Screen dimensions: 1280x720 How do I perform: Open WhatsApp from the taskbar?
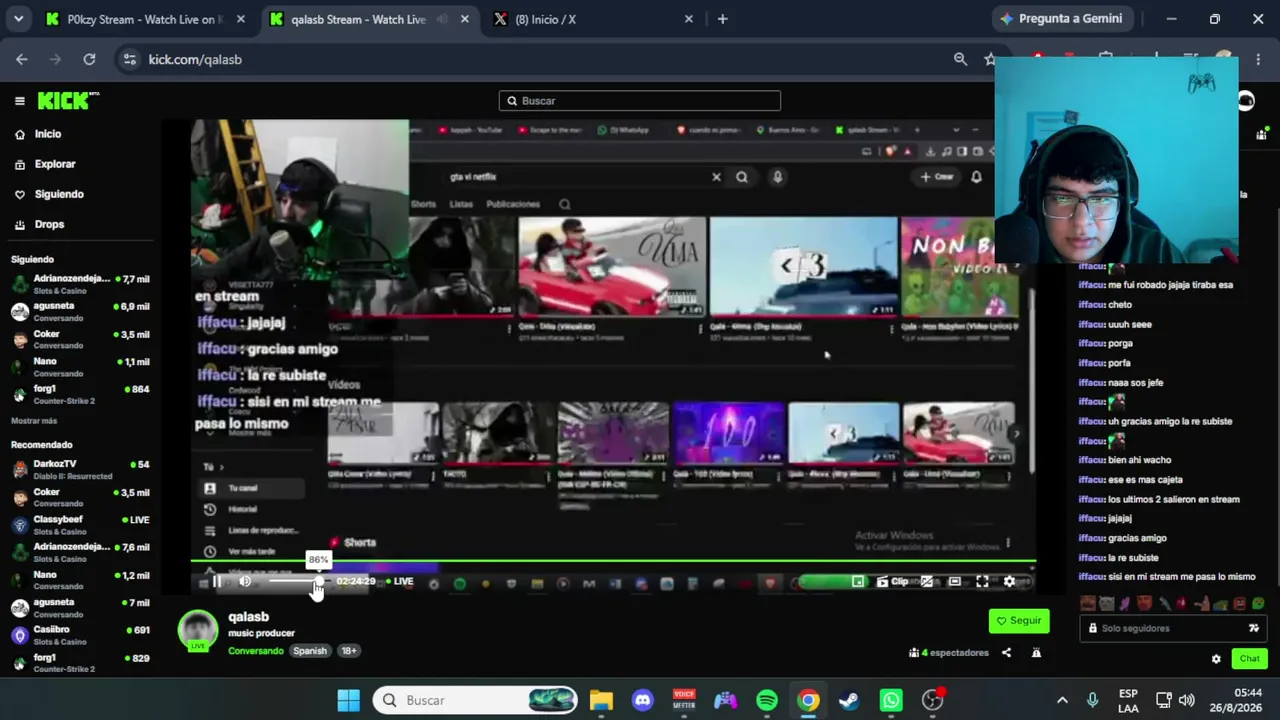pyautogui.click(x=891, y=700)
